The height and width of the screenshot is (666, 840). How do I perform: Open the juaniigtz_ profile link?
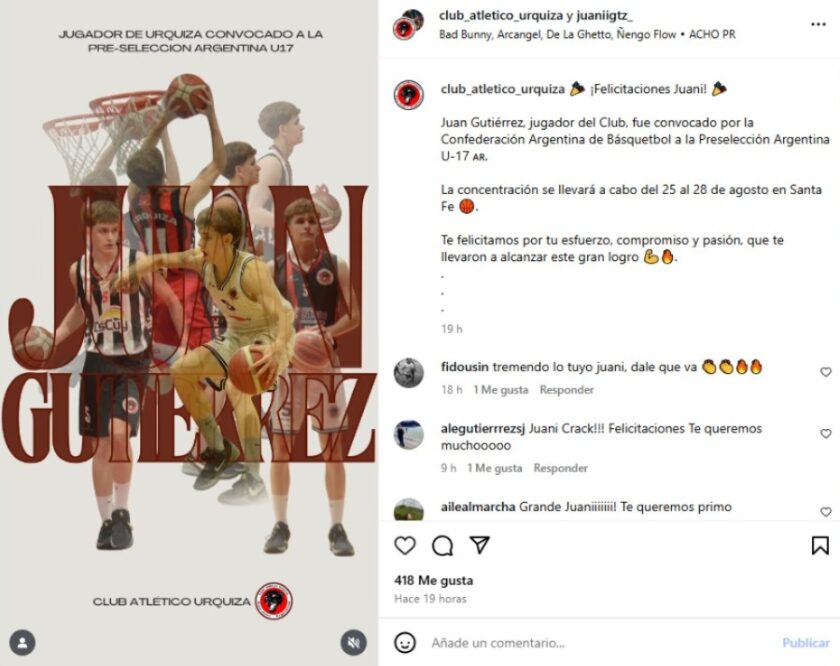pyautogui.click(x=604, y=16)
